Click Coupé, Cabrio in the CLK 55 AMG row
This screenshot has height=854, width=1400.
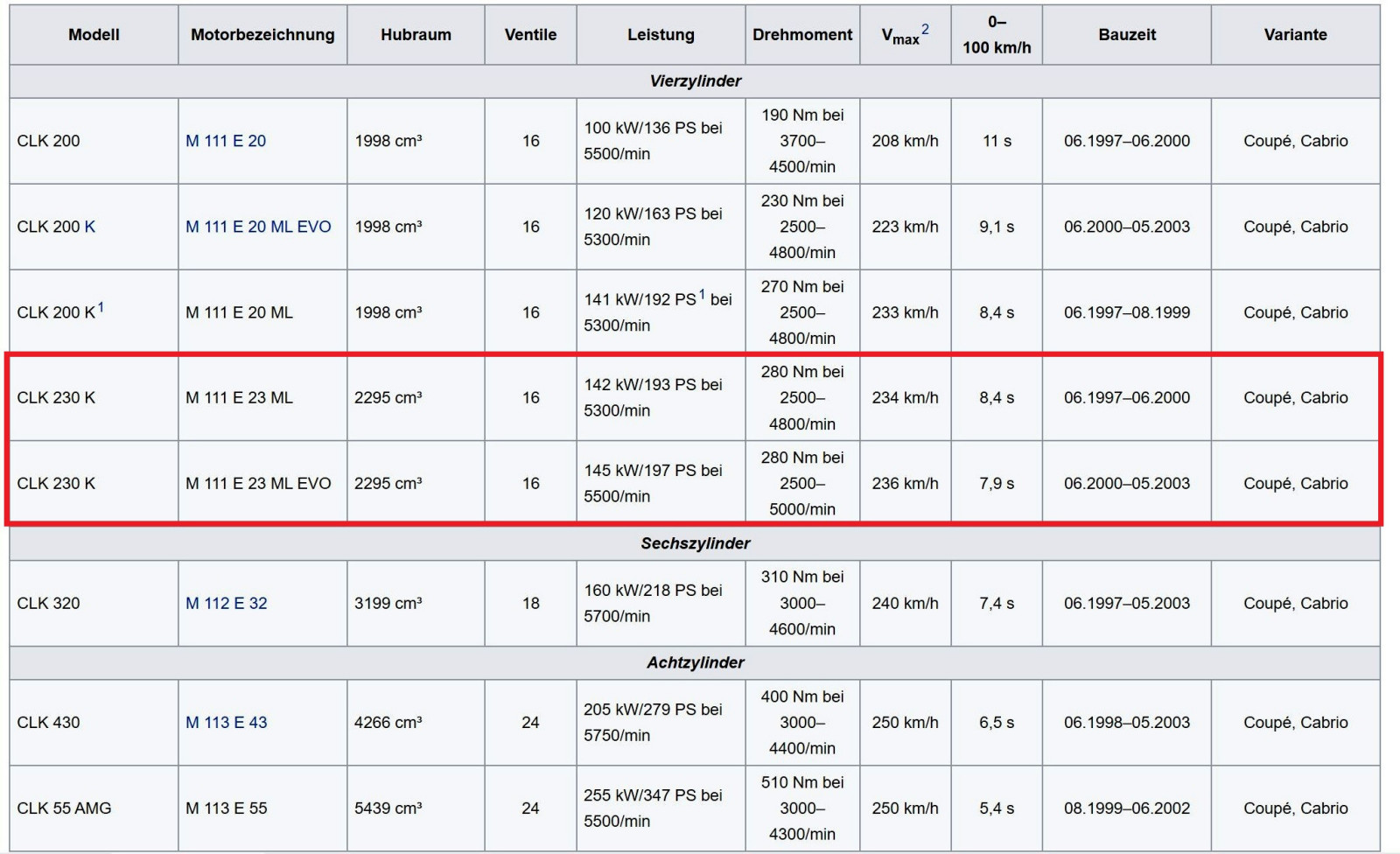click(1295, 808)
